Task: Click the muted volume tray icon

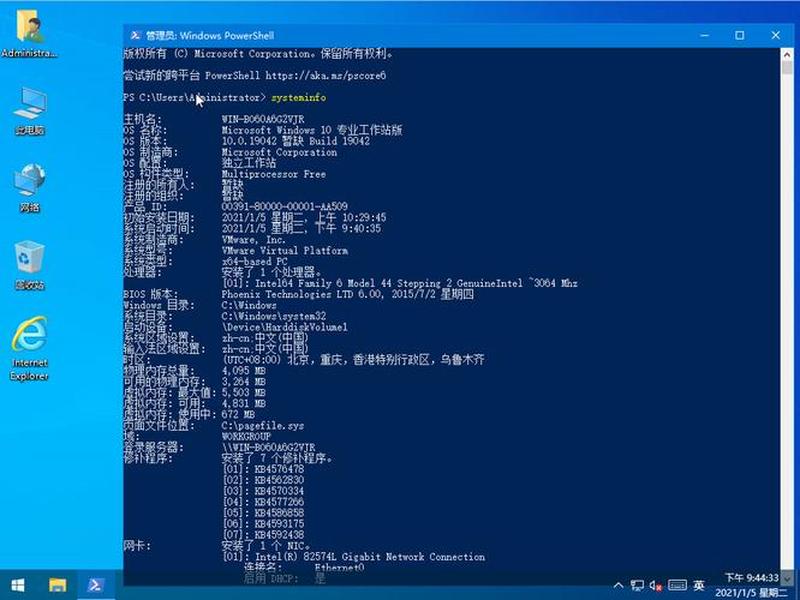Action: point(656,585)
